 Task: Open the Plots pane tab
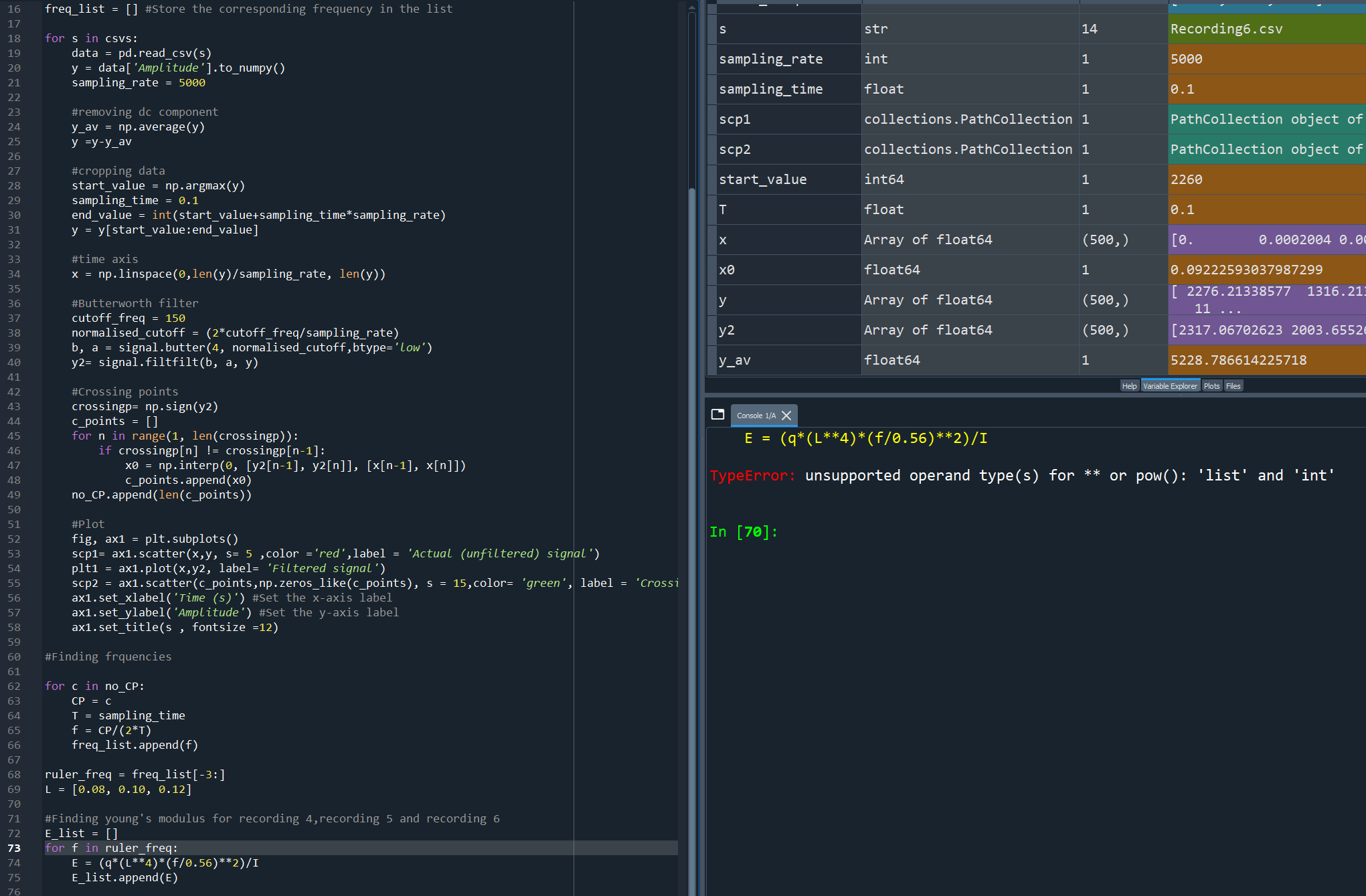[x=1211, y=386]
